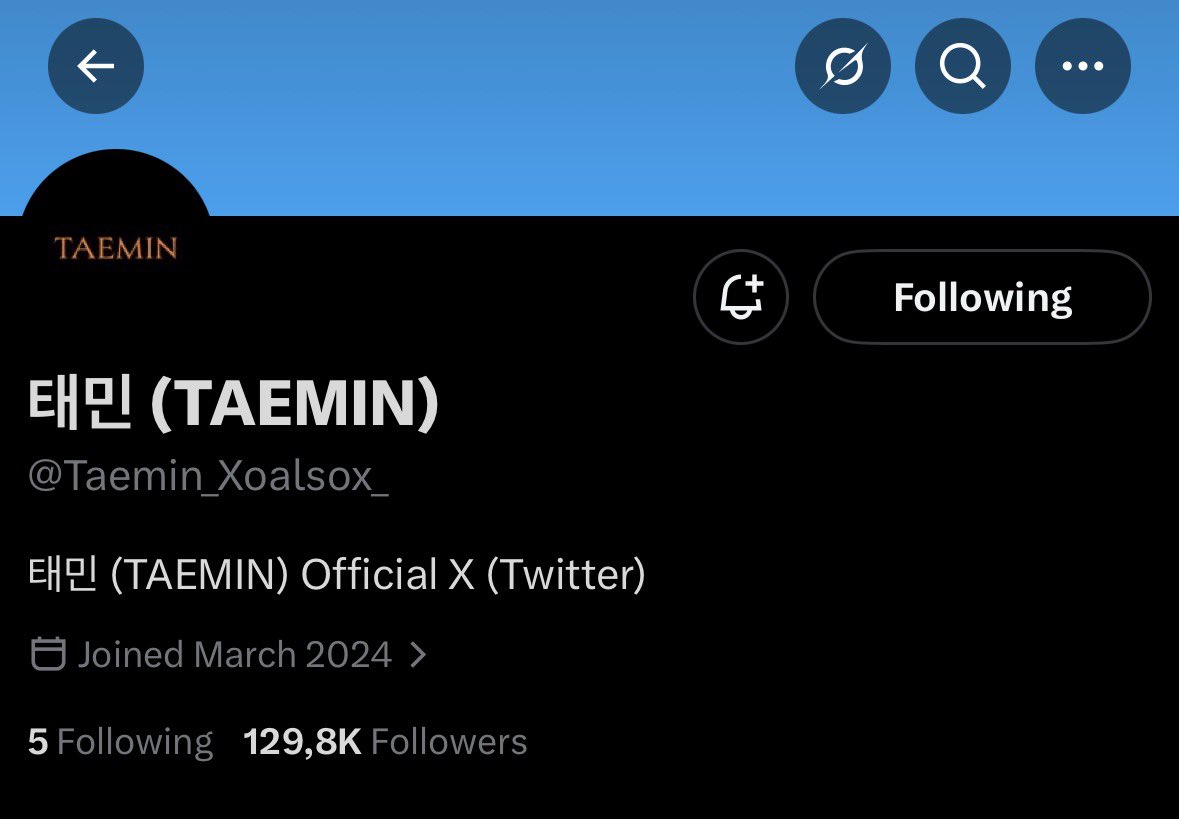
Task: View the Followers list
Action: point(448,742)
